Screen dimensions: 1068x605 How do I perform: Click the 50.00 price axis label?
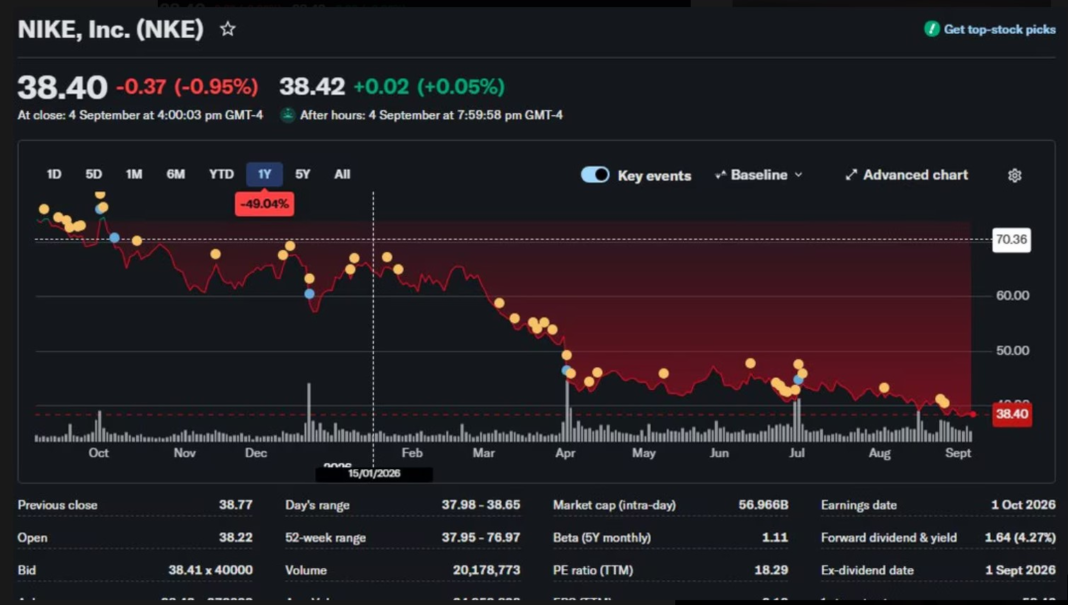pyautogui.click(x=1012, y=351)
